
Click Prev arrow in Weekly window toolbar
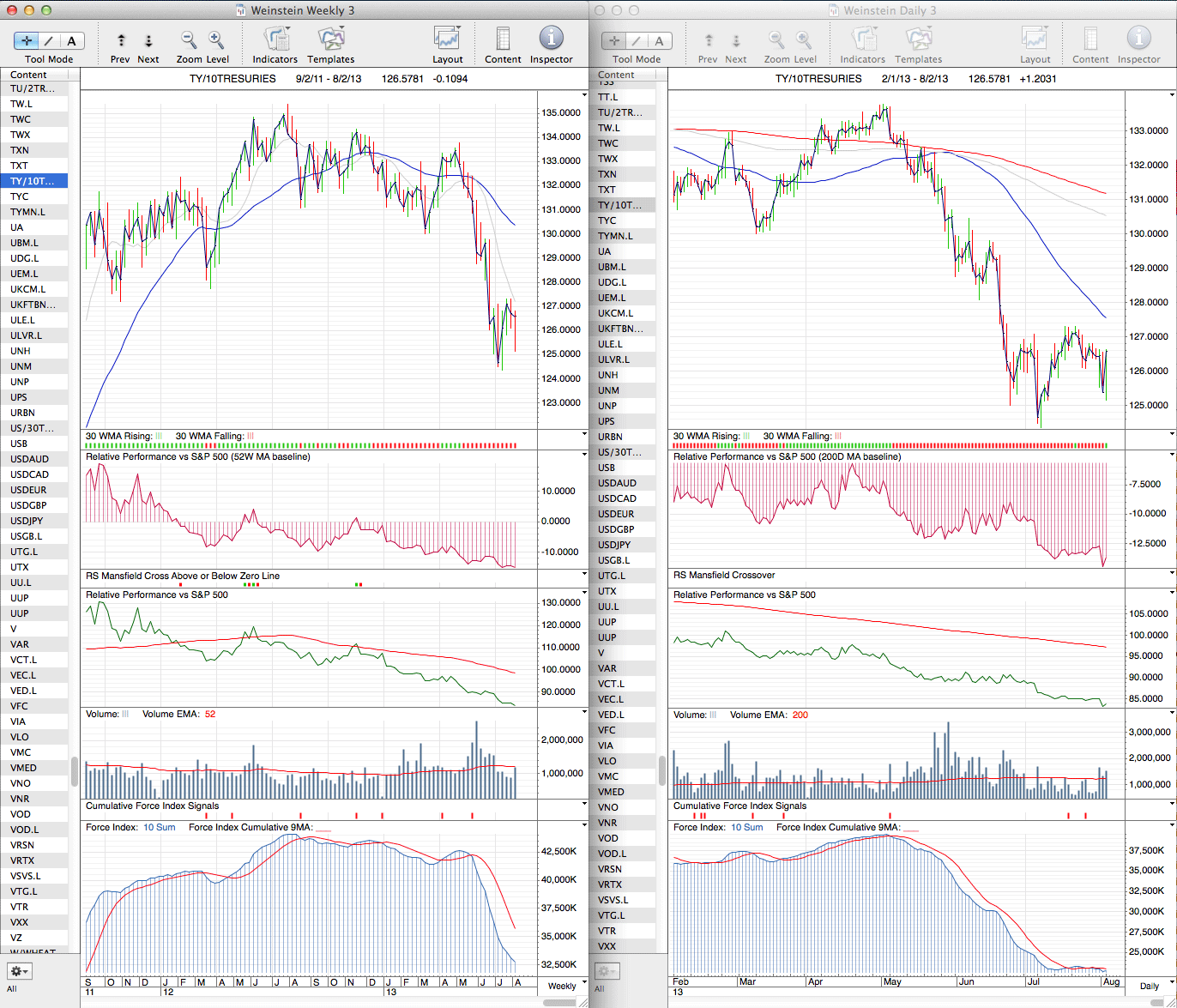point(121,40)
